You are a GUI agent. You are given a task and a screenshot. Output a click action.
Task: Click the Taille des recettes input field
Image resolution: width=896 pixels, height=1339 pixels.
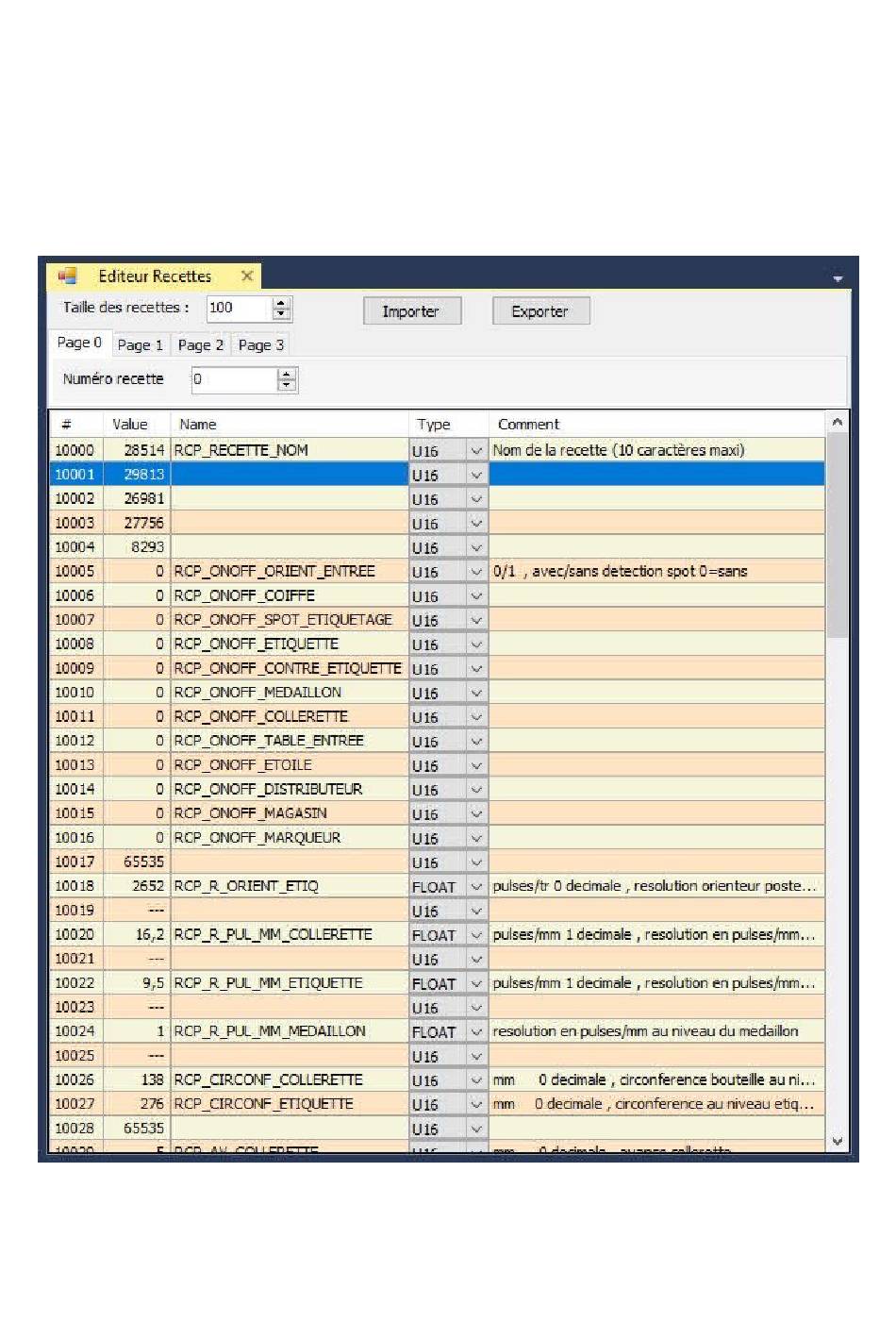pyautogui.click(x=239, y=308)
